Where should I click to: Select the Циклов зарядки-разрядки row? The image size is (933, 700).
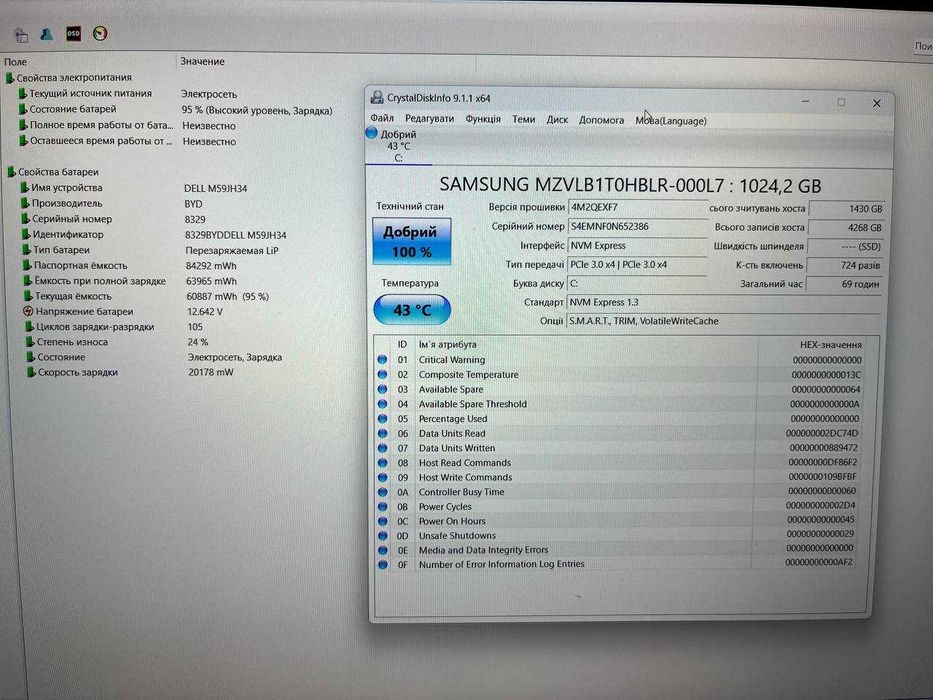tap(116, 327)
